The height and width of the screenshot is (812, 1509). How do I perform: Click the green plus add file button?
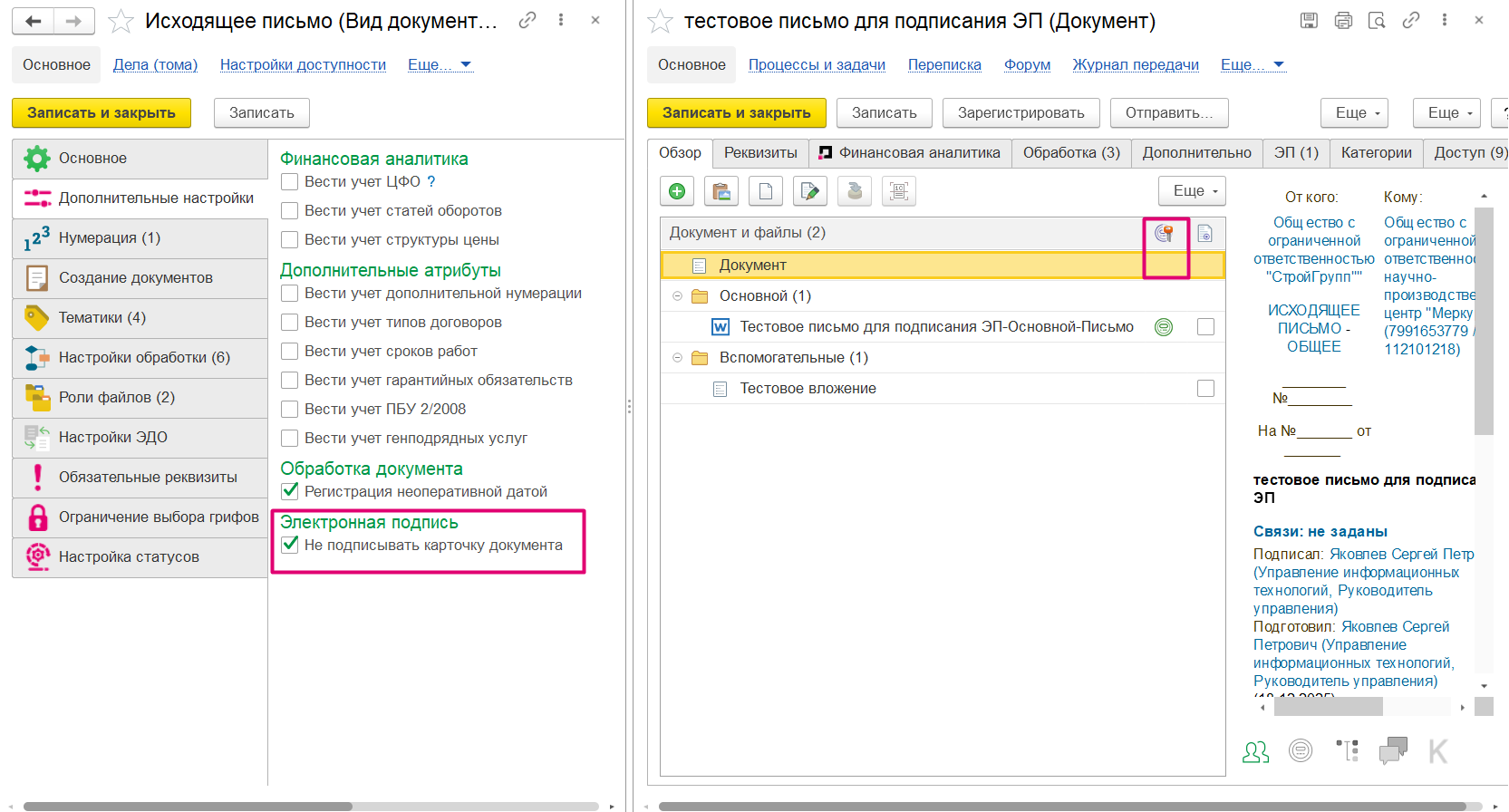click(x=676, y=191)
